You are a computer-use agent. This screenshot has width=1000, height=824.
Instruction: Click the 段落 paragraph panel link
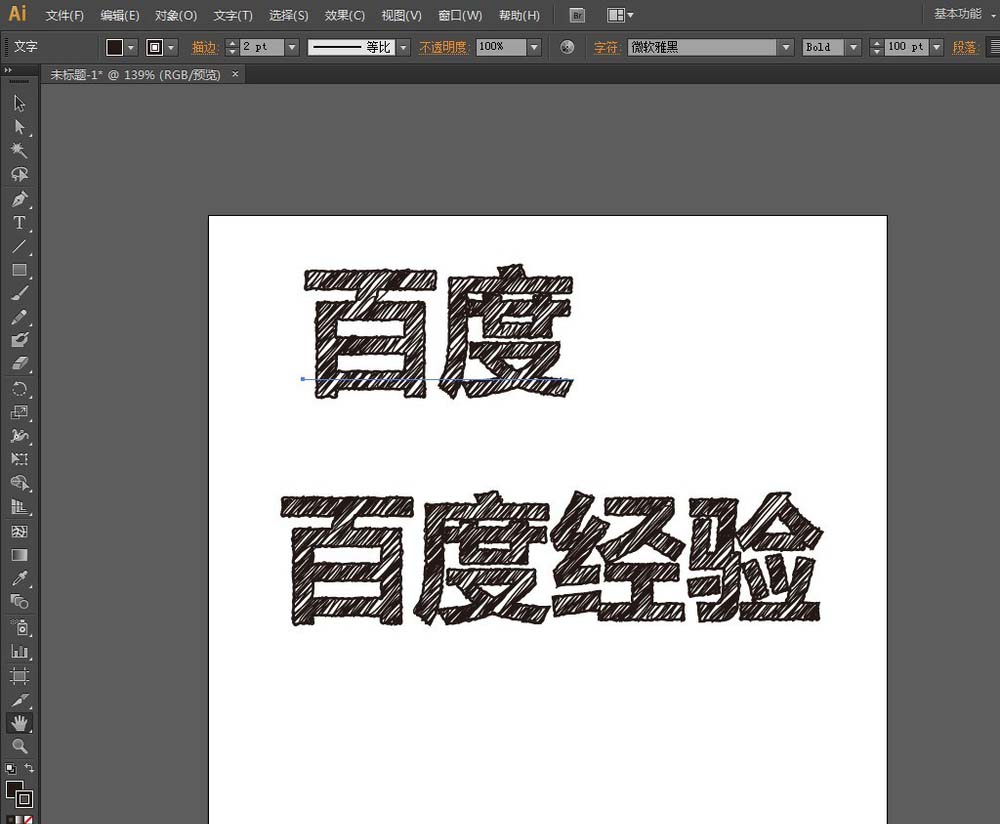pos(965,47)
